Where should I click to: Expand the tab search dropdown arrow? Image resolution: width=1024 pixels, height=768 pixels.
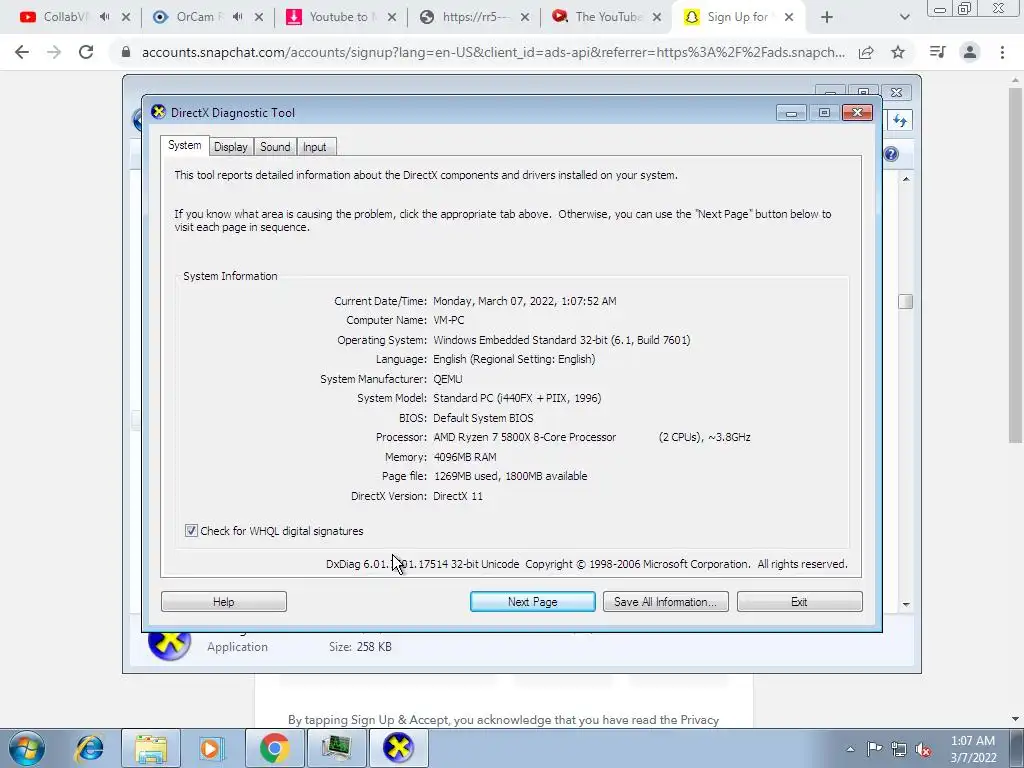(x=904, y=18)
